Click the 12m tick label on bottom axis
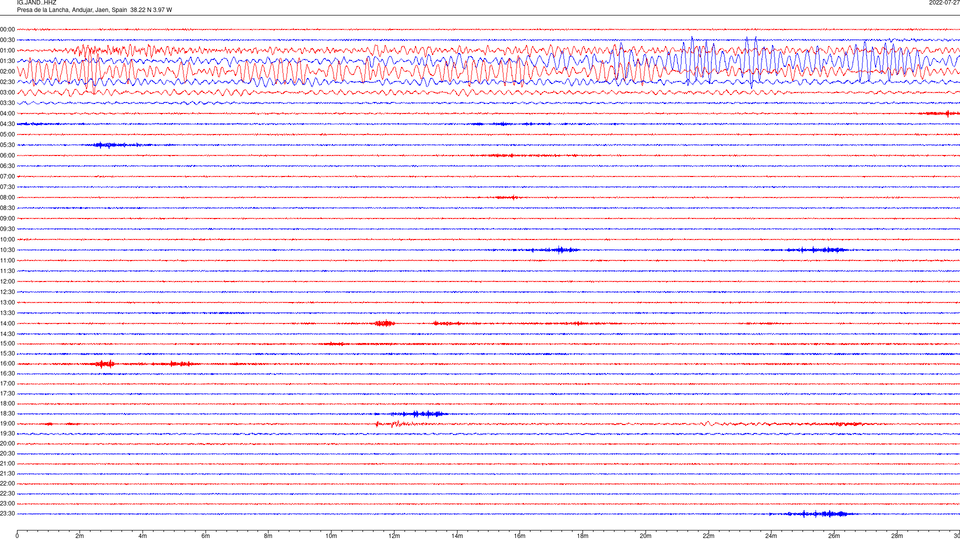The height and width of the screenshot is (540, 960). [x=394, y=536]
